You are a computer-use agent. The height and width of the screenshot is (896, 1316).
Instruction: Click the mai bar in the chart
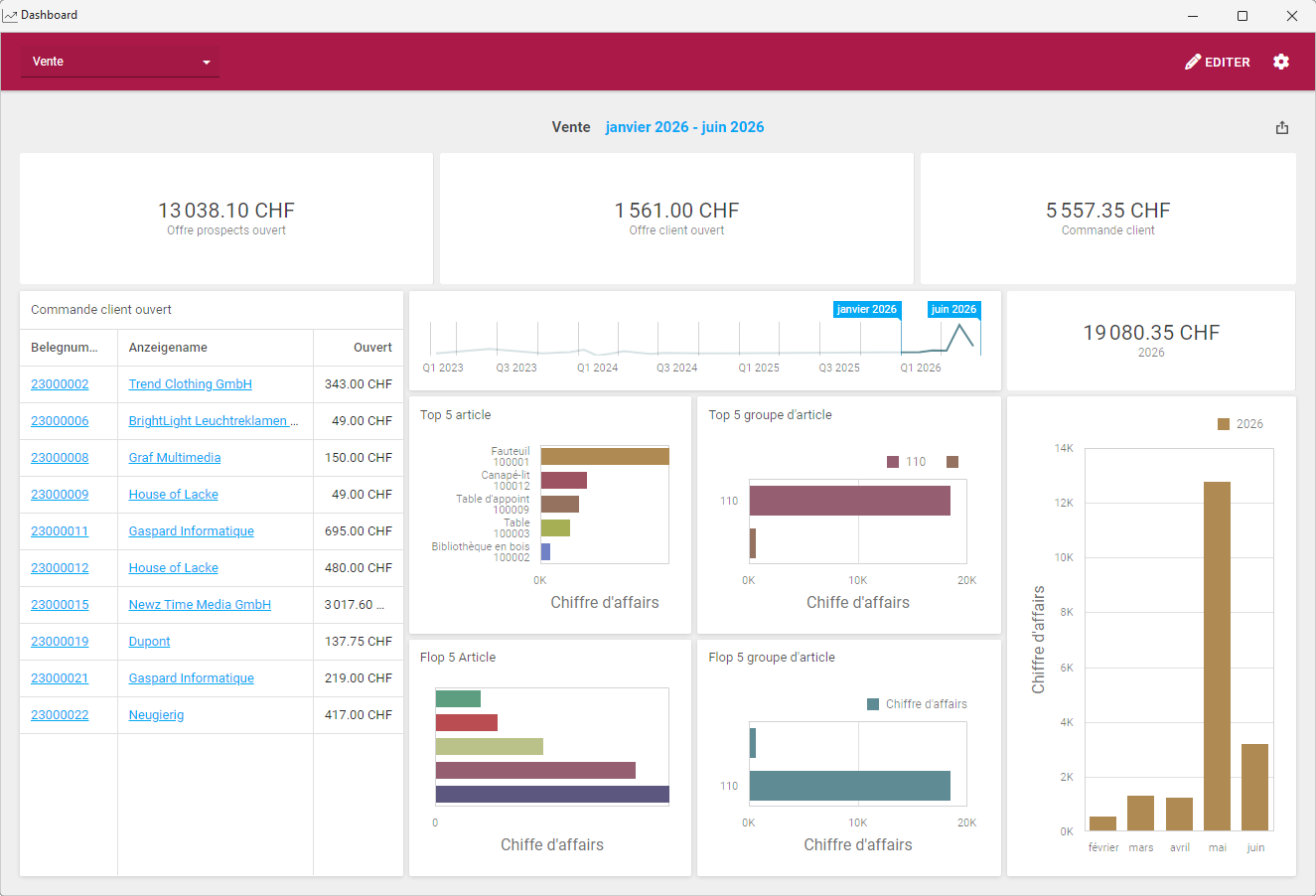[x=1217, y=656]
